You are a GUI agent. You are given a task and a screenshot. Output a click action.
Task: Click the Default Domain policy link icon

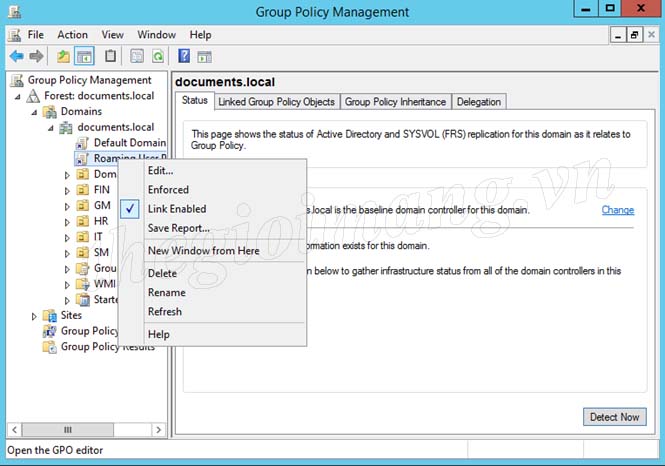(x=82, y=143)
